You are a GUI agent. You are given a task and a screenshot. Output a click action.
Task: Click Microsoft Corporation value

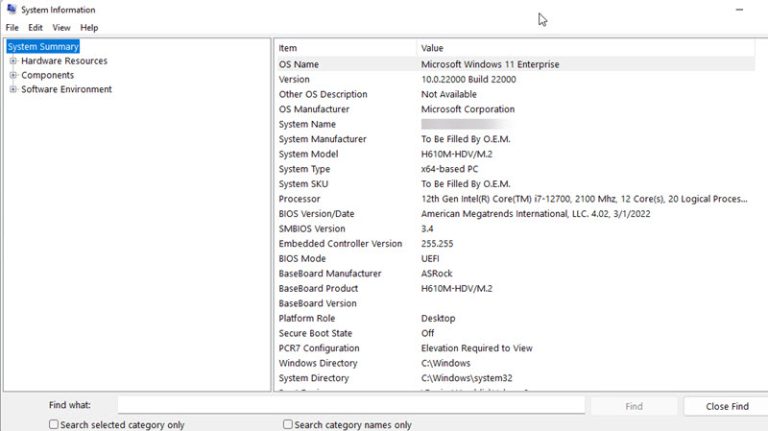pos(468,109)
